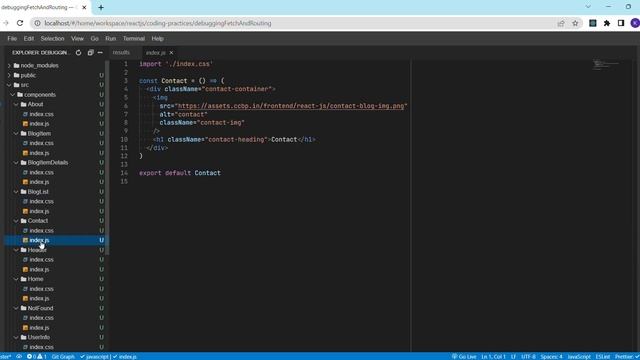Open the Run menu
Screen dimensions: 640x360
pyautogui.click(x=111, y=39)
